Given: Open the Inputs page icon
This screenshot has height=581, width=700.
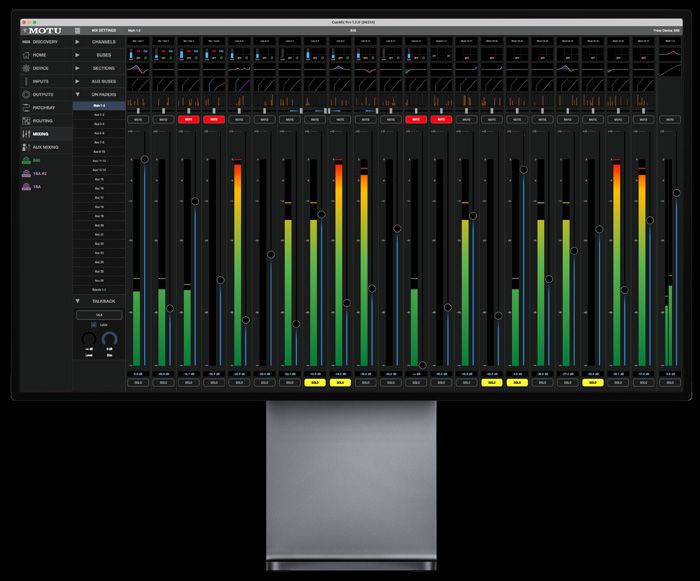Looking at the screenshot, I should pos(25,81).
